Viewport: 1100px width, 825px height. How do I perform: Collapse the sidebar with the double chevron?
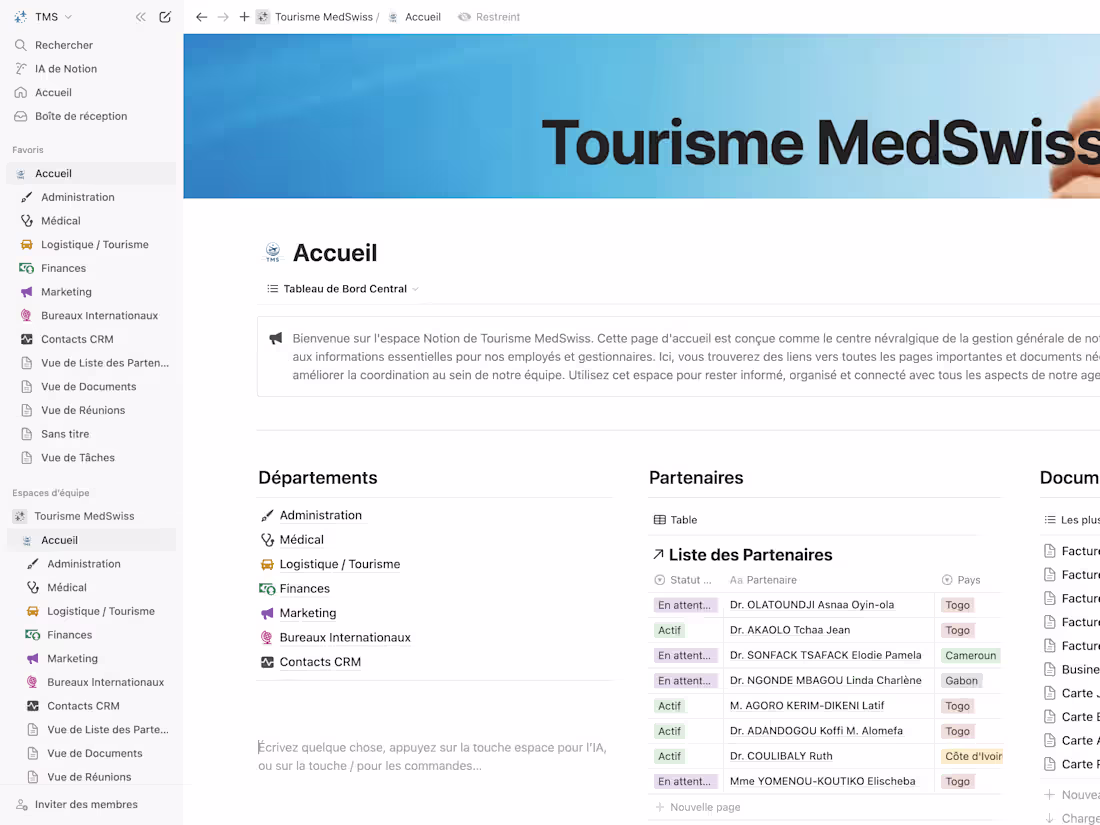(x=140, y=16)
